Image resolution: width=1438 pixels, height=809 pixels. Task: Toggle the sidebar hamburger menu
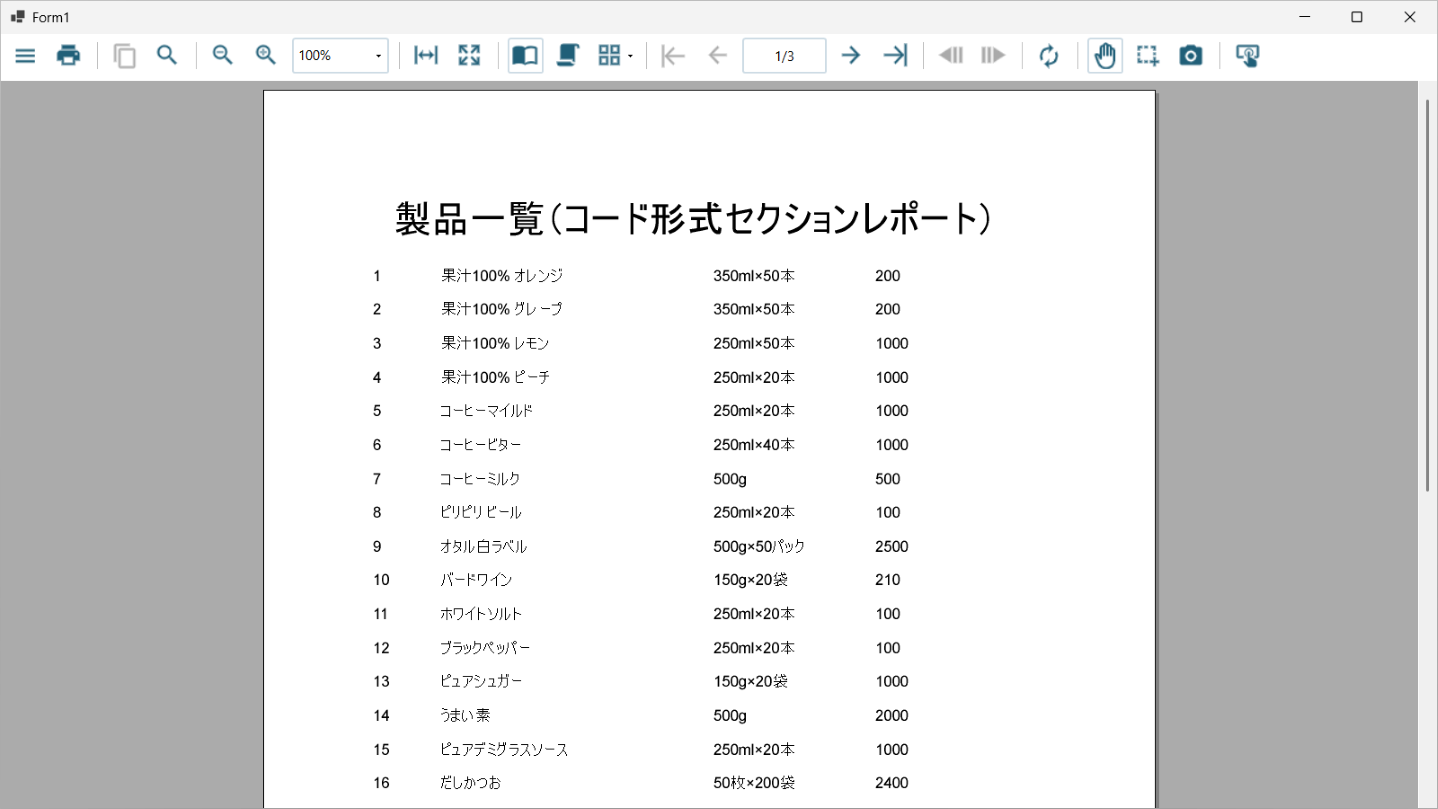[x=25, y=56]
